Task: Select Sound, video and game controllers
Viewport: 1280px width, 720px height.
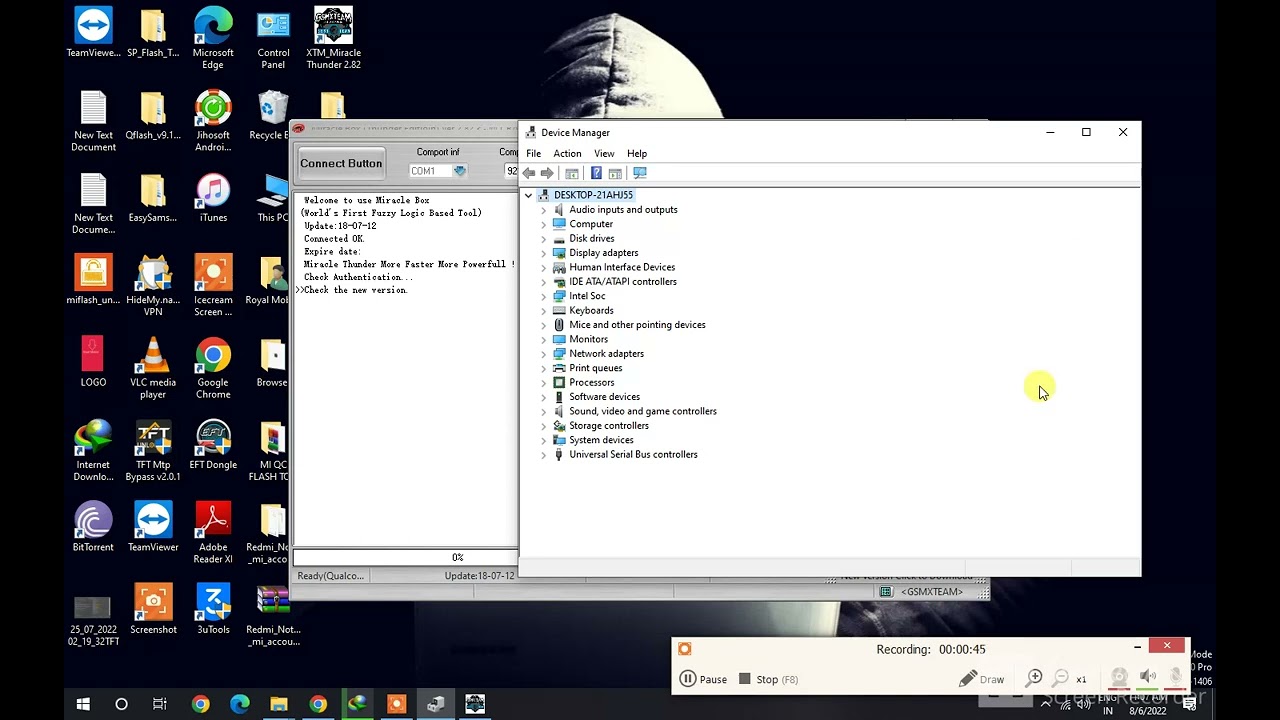Action: 642,412
